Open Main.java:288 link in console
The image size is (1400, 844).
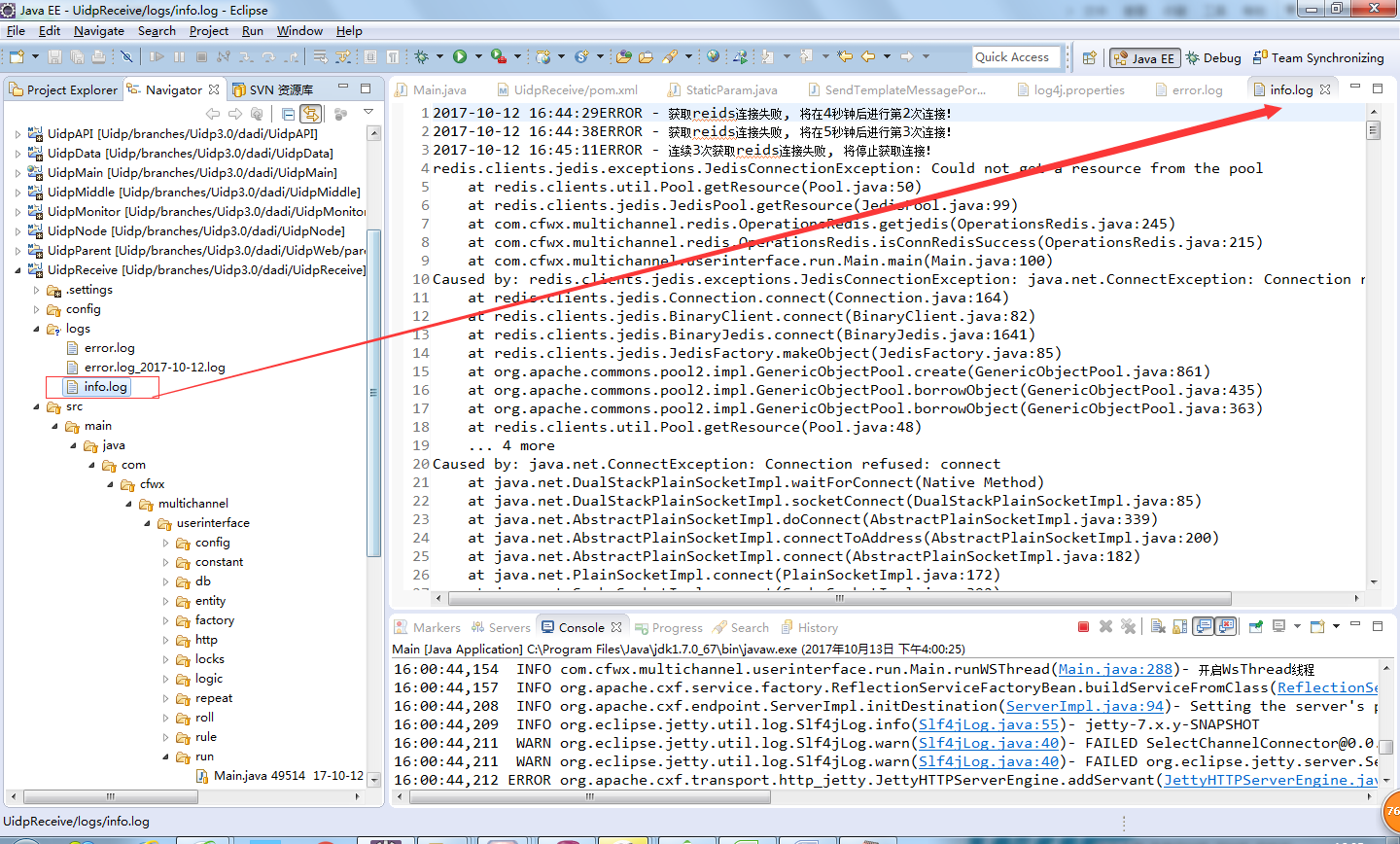[x=1115, y=669]
